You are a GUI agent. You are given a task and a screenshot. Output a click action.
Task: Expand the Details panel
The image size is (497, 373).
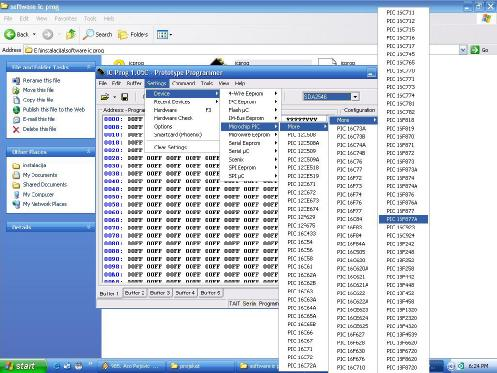(x=89, y=227)
